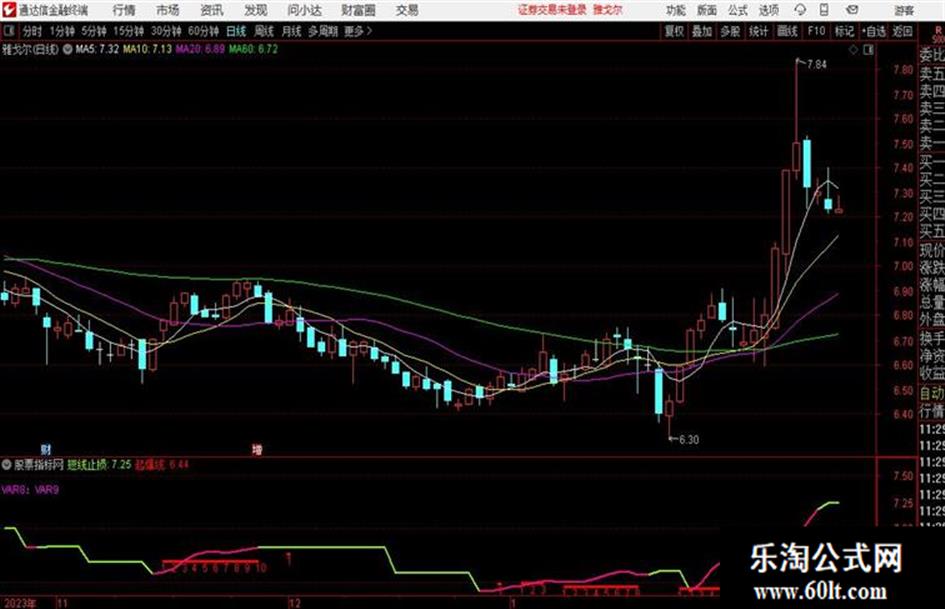
Task: Click the 游客 account label
Action: pos(903,10)
